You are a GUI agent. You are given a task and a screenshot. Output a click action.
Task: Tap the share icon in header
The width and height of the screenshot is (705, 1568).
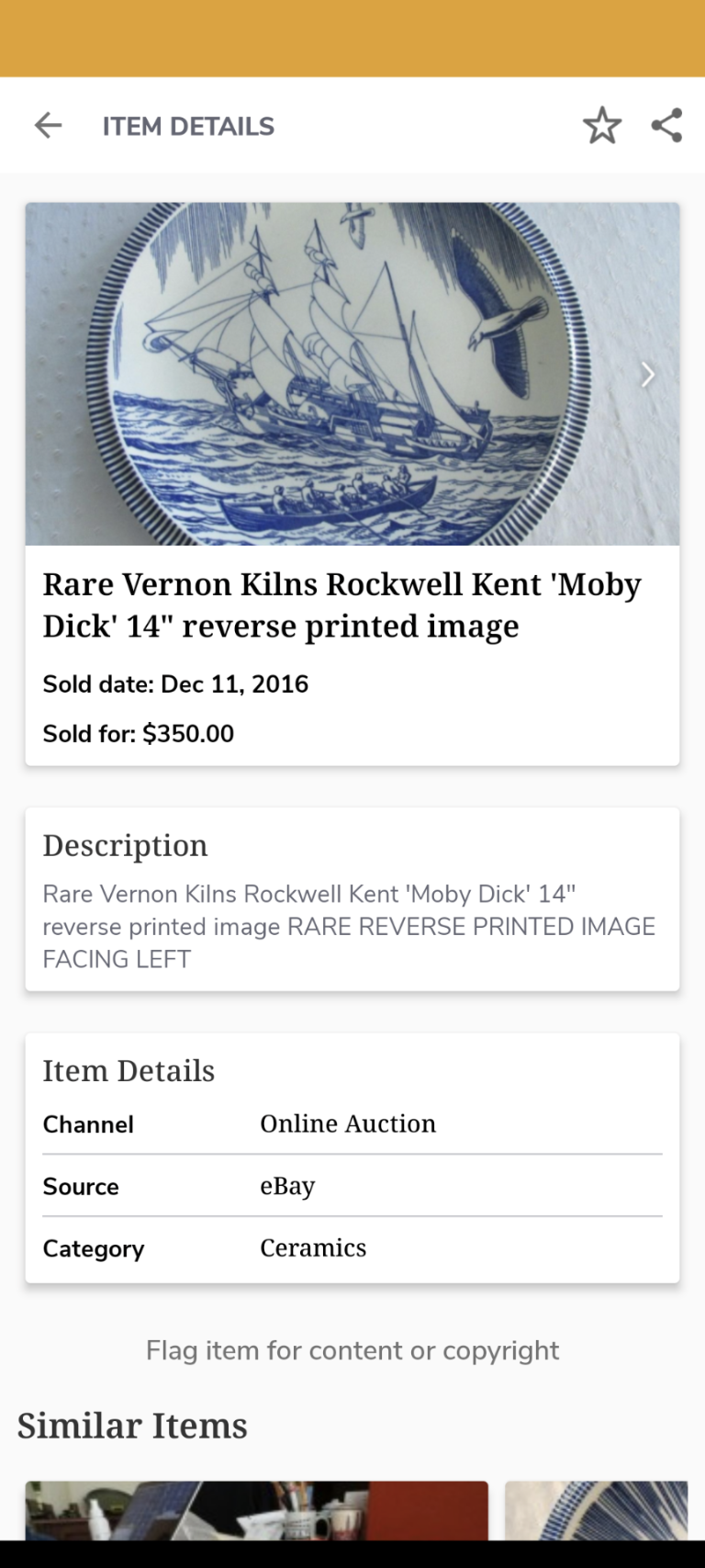pos(667,126)
